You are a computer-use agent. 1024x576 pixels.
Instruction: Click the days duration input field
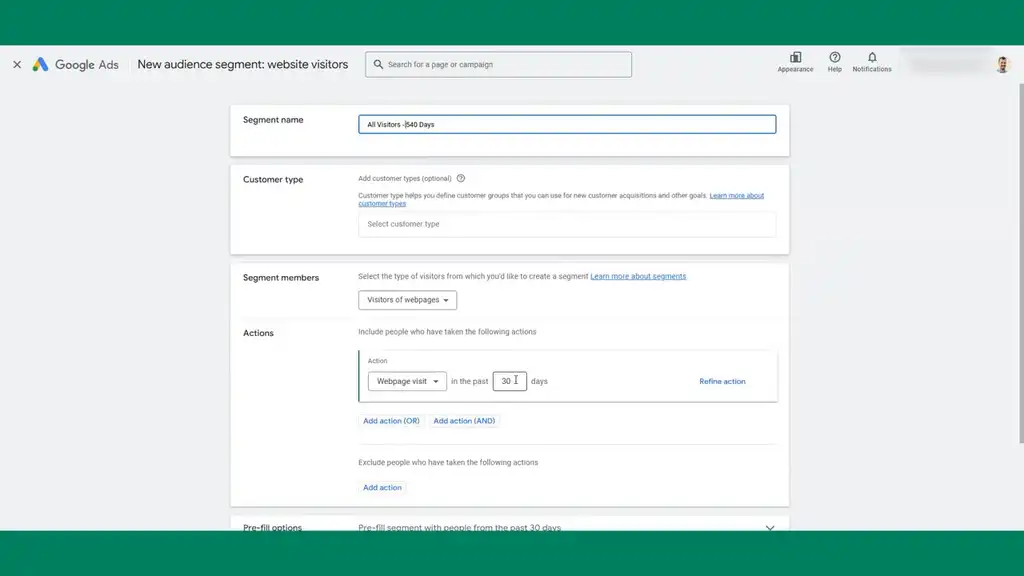[x=509, y=381]
